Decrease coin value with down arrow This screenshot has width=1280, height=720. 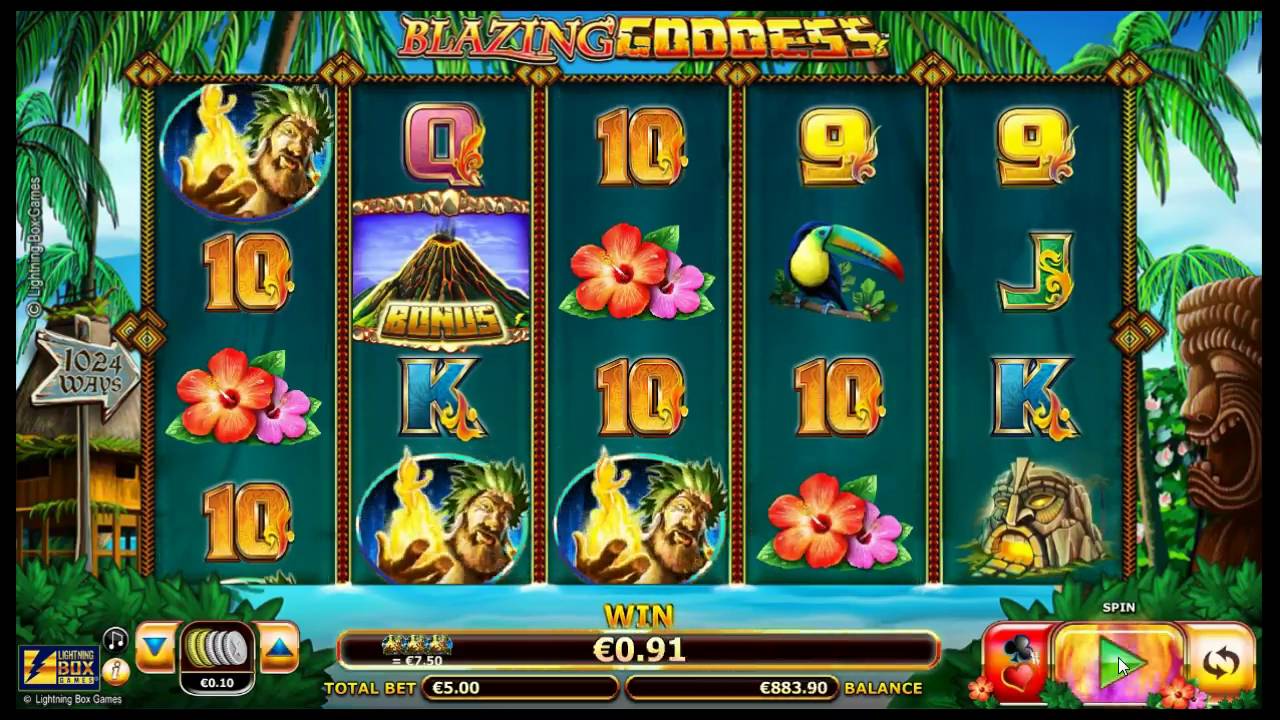[155, 647]
